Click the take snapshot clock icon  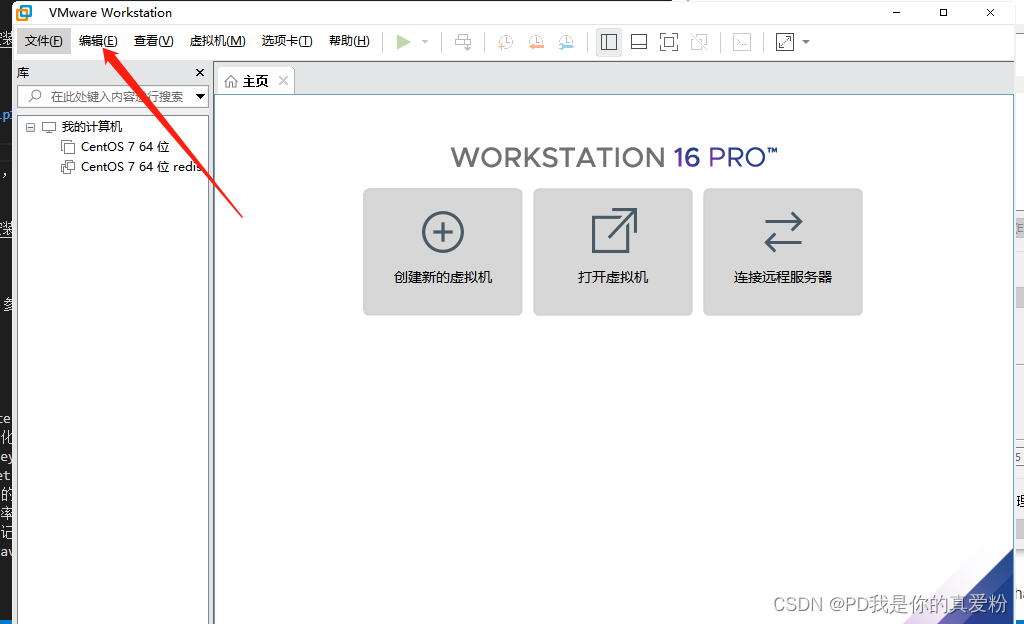point(505,42)
